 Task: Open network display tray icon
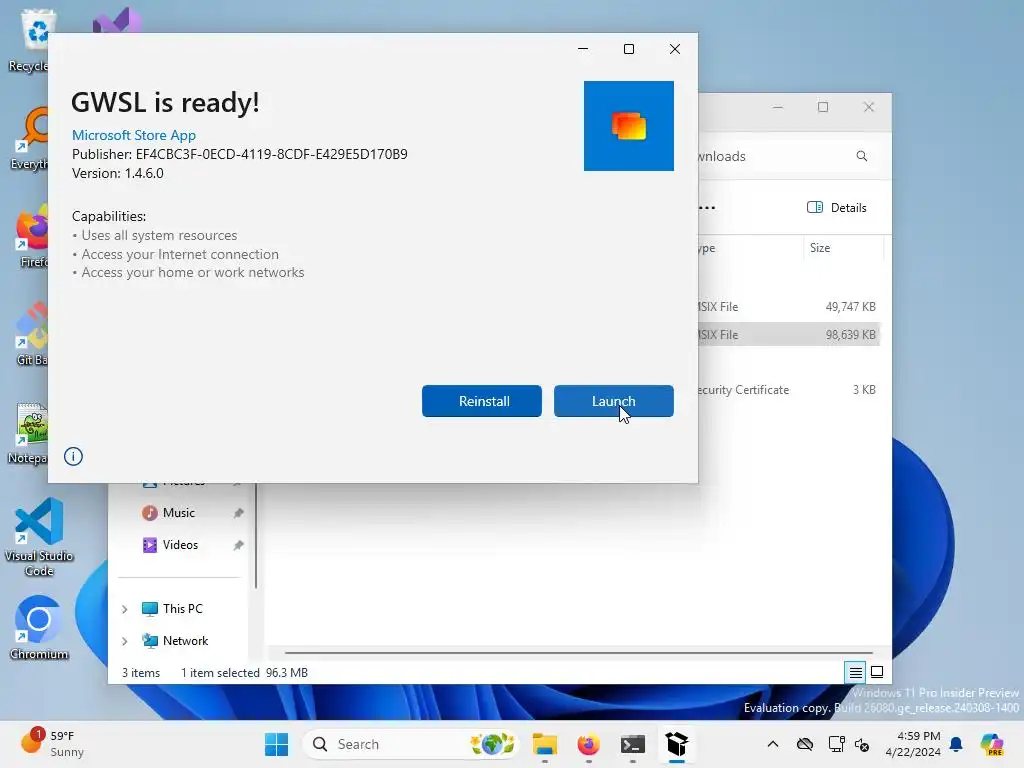836,744
